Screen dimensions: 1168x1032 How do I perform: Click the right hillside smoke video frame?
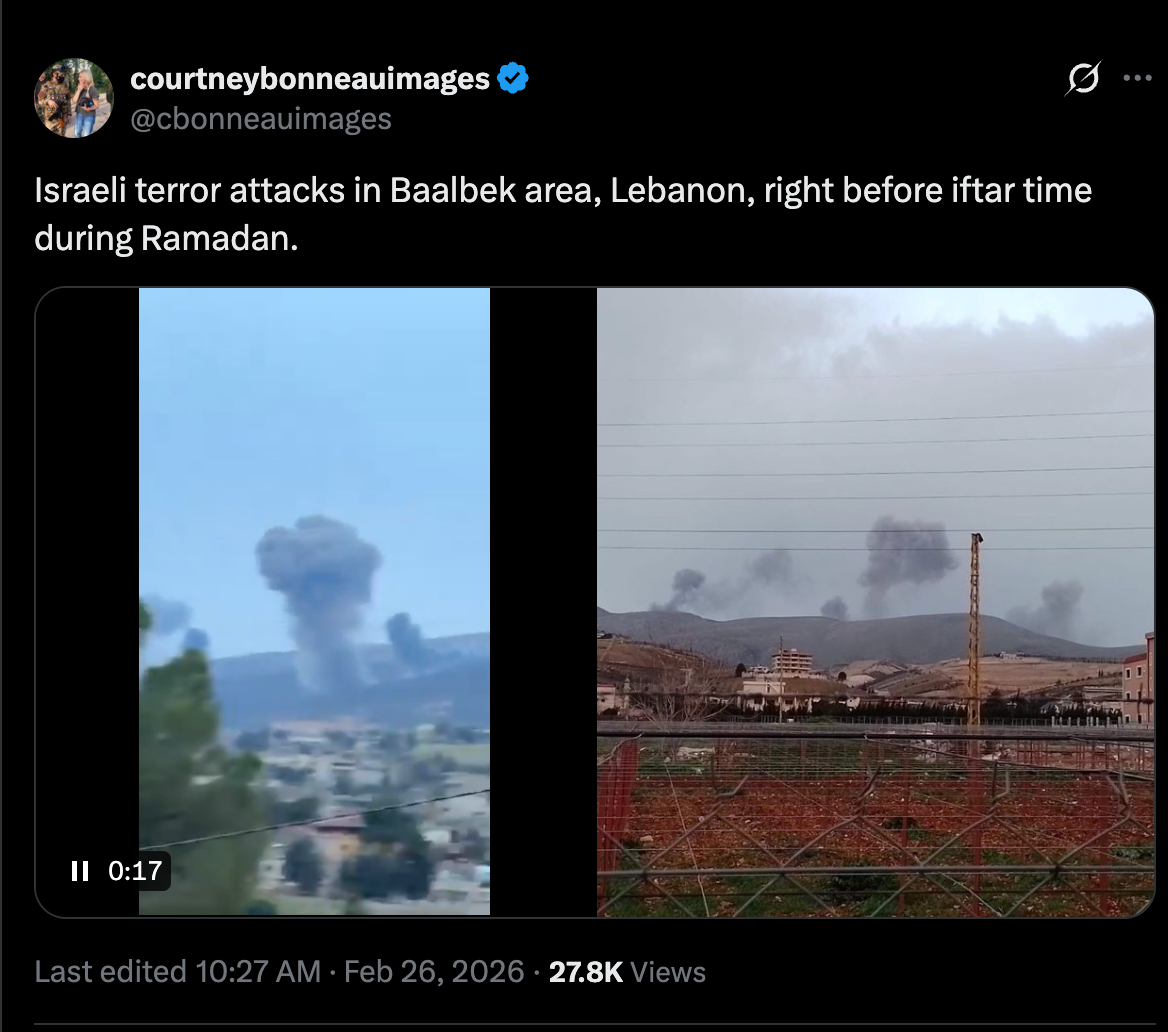pyautogui.click(x=875, y=601)
